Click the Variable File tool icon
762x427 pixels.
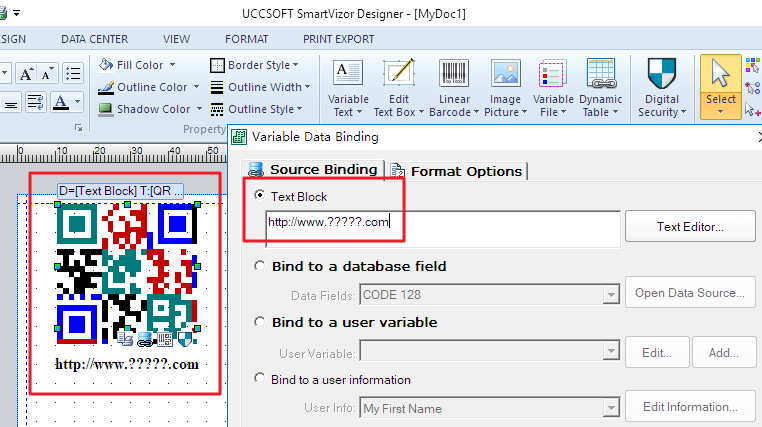(x=553, y=73)
